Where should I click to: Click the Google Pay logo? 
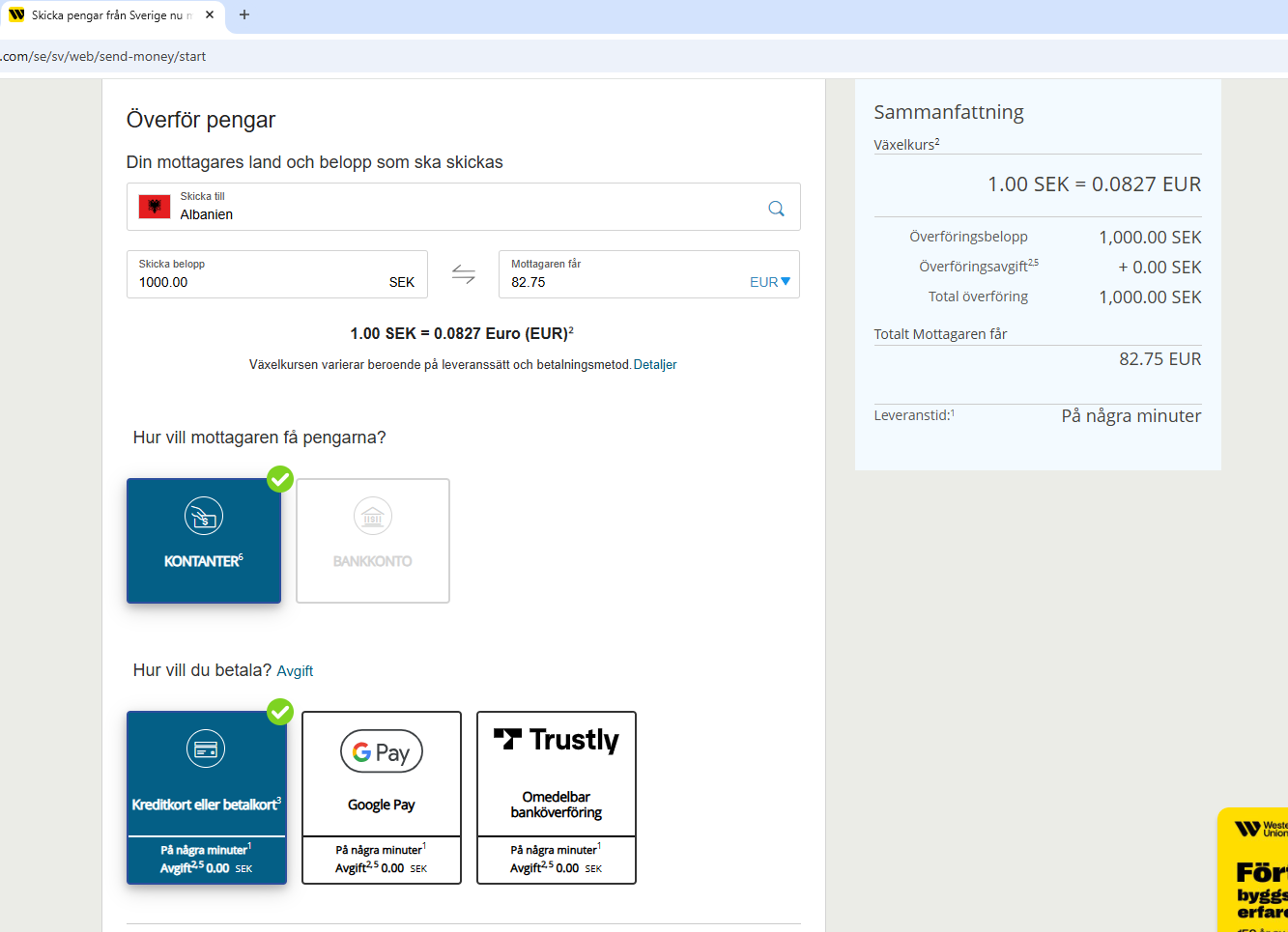382,751
